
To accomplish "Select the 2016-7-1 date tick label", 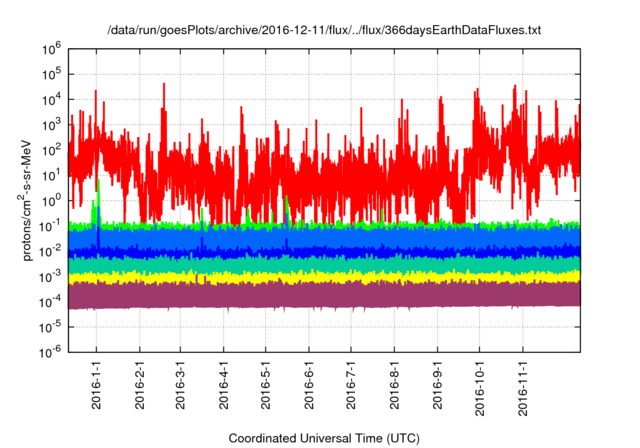I will click(351, 385).
